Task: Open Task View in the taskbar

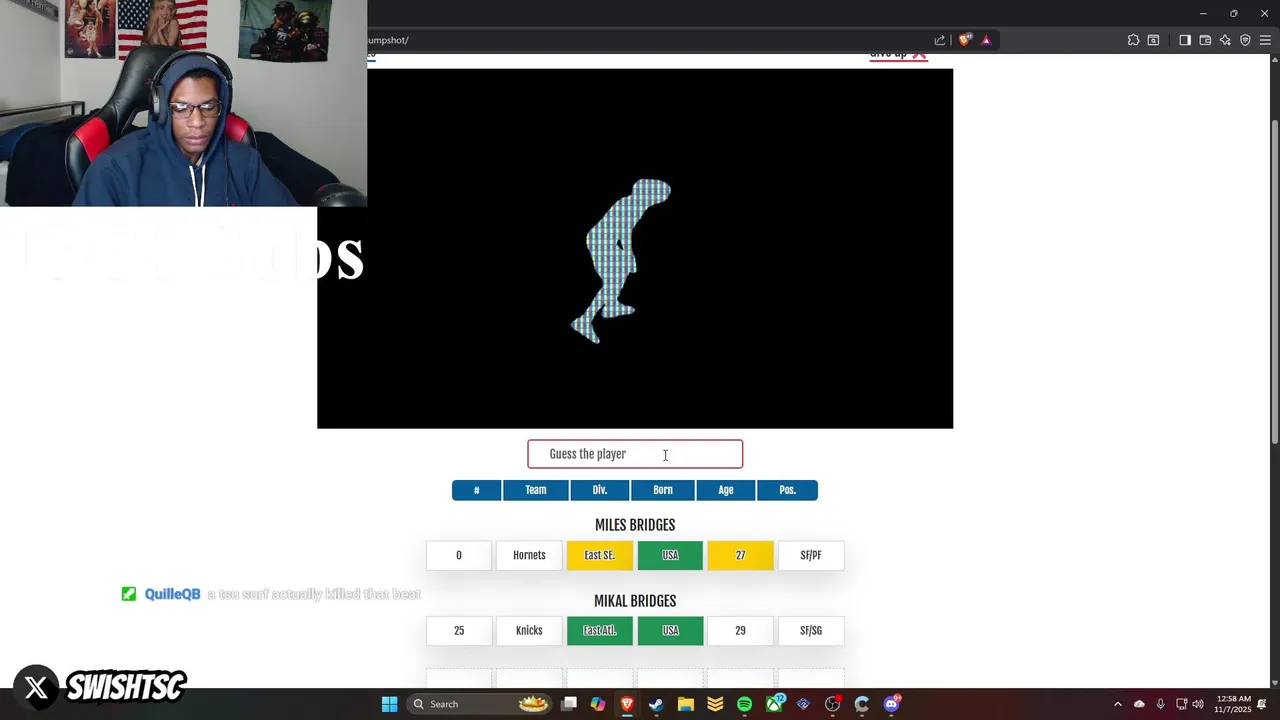Action: pyautogui.click(x=569, y=704)
